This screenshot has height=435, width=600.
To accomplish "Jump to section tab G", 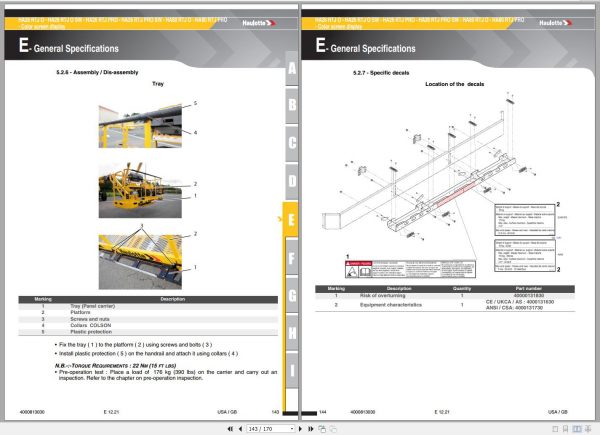I will coord(292,295).
